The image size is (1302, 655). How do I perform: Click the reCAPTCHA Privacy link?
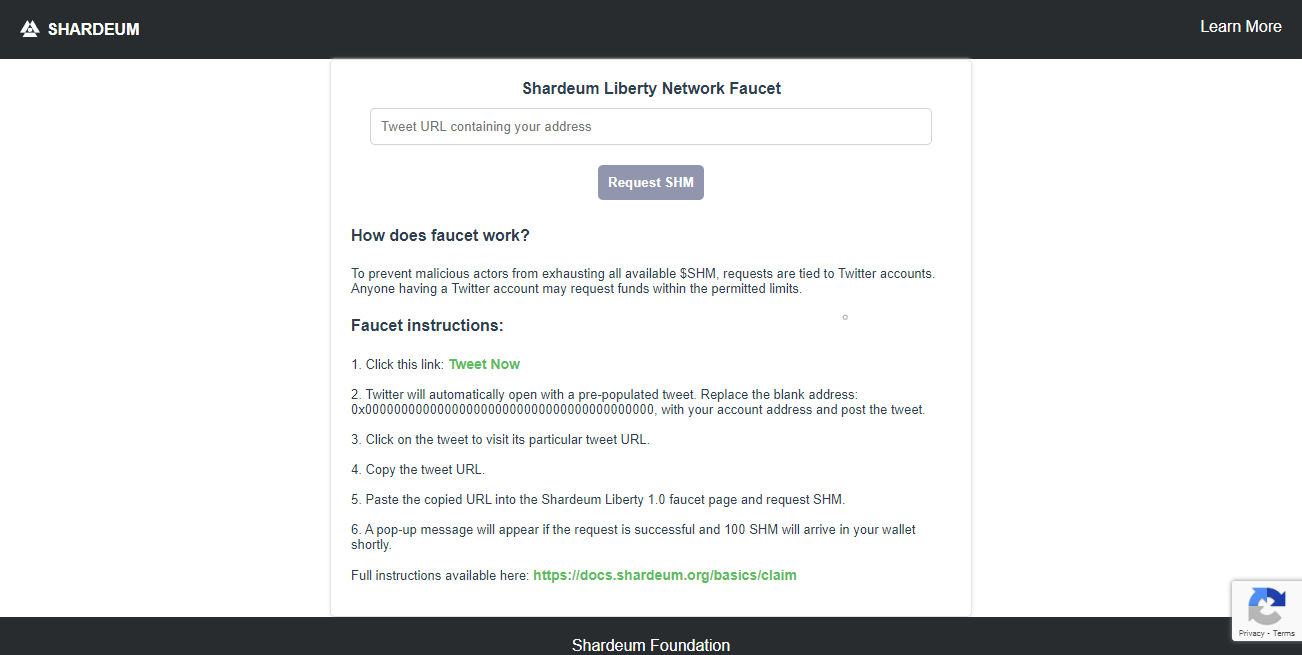1251,633
